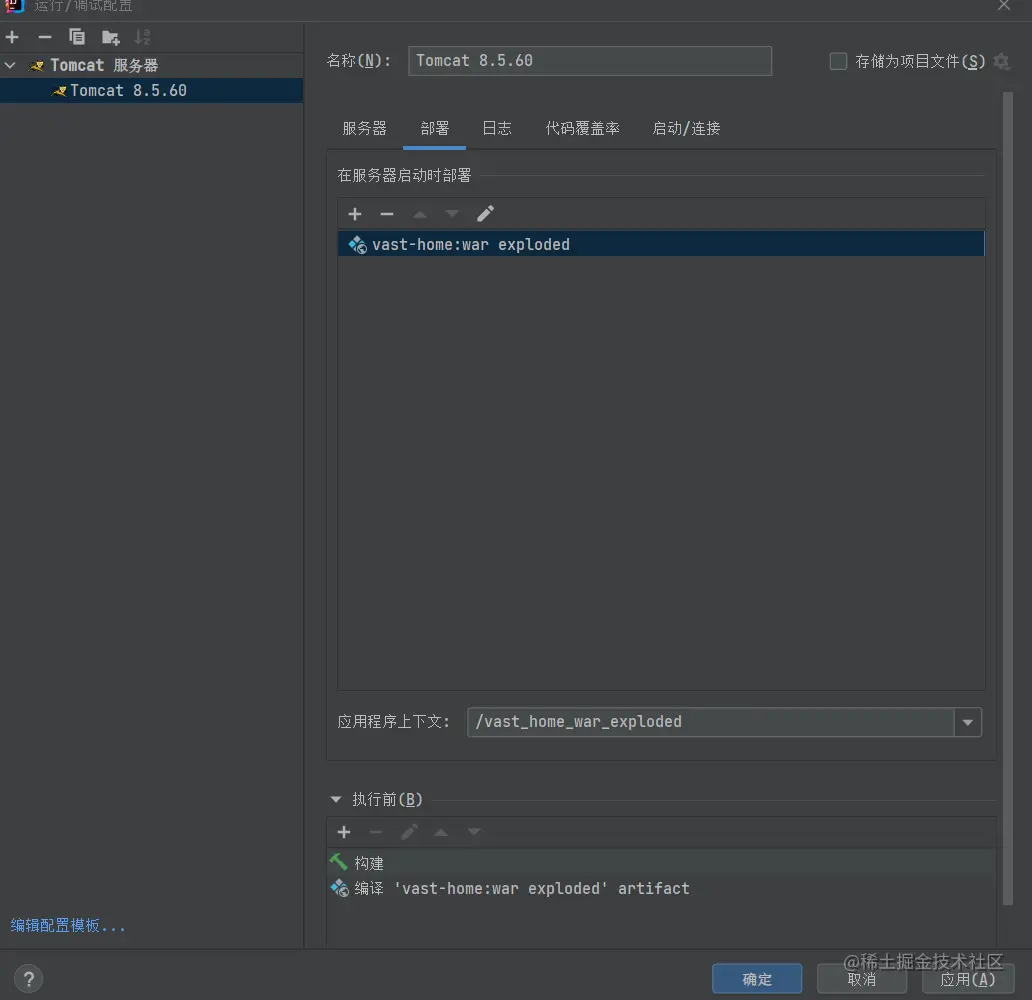Viewport: 1032px width, 1000px height.
Task: Open the 代码覆盖率 tab
Action: click(x=582, y=128)
